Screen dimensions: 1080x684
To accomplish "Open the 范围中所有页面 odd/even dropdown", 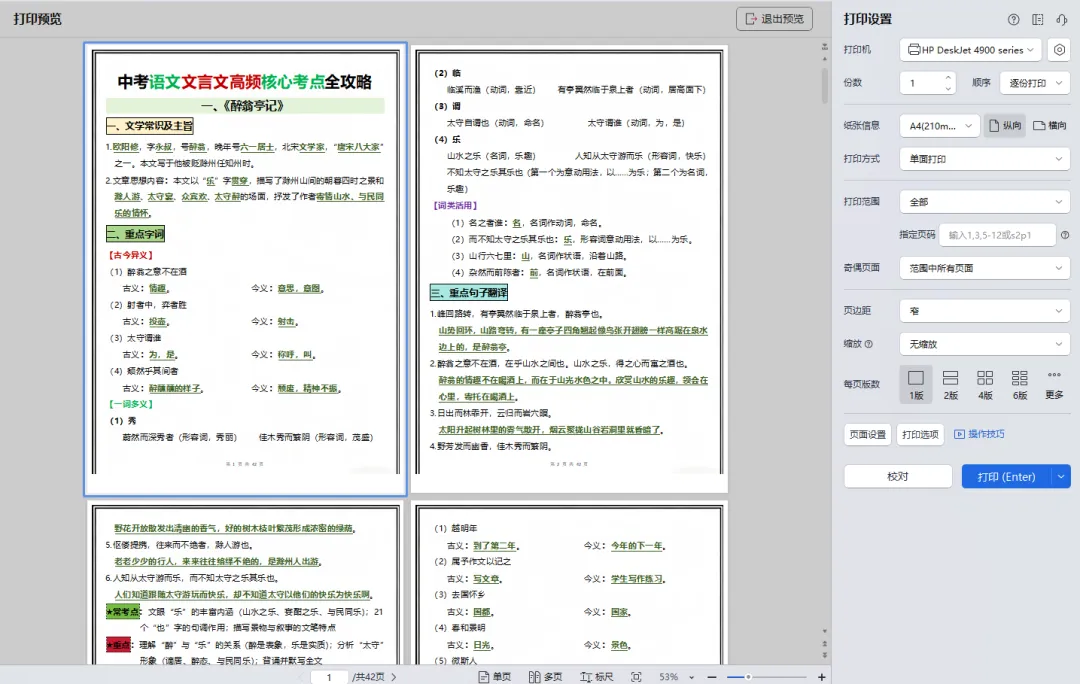I will (x=985, y=268).
